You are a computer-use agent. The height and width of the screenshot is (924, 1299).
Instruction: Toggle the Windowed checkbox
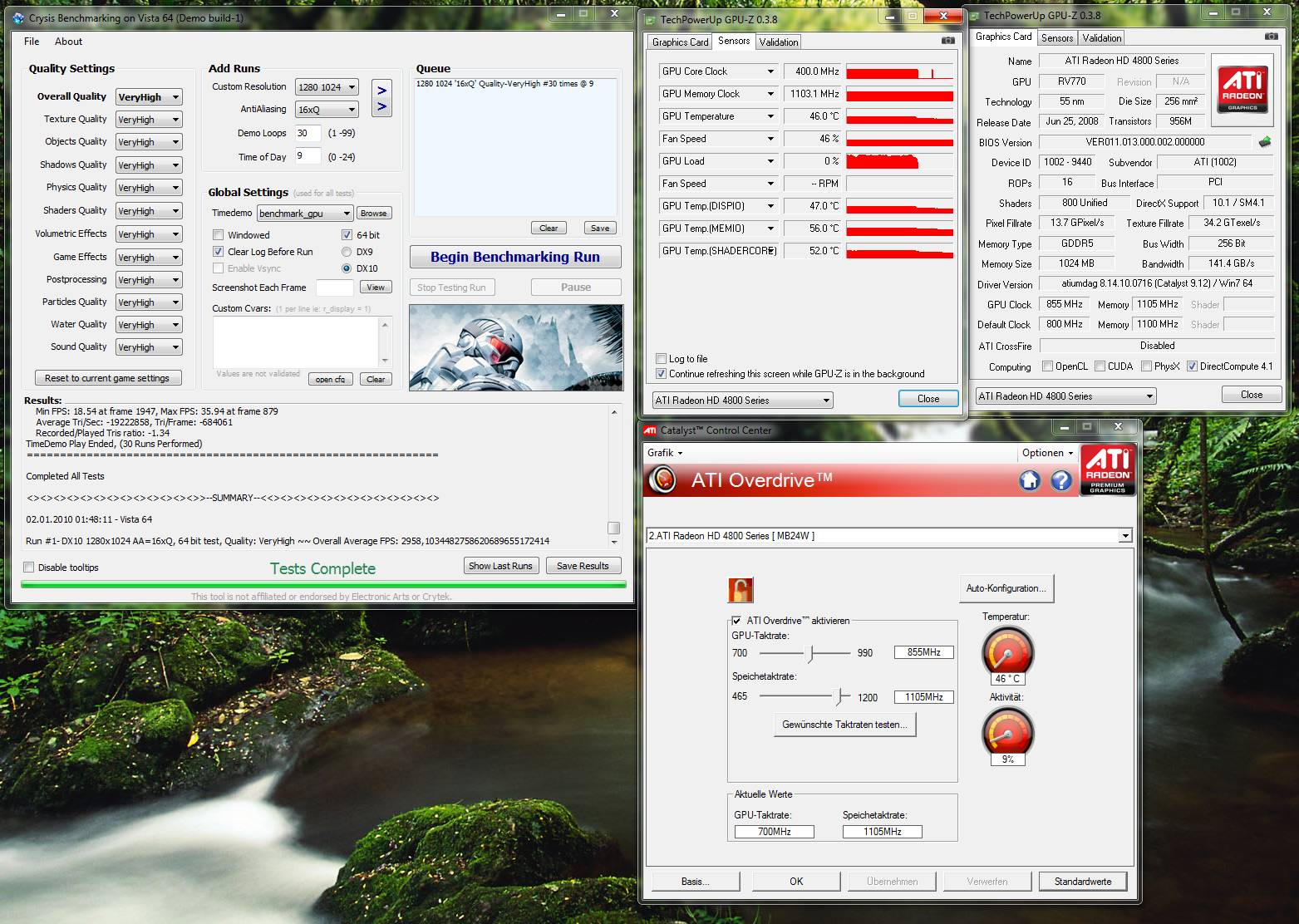coord(218,235)
